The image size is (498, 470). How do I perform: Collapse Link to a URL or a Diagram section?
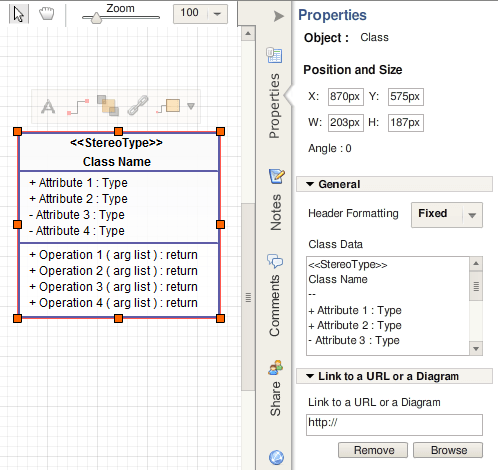310,376
